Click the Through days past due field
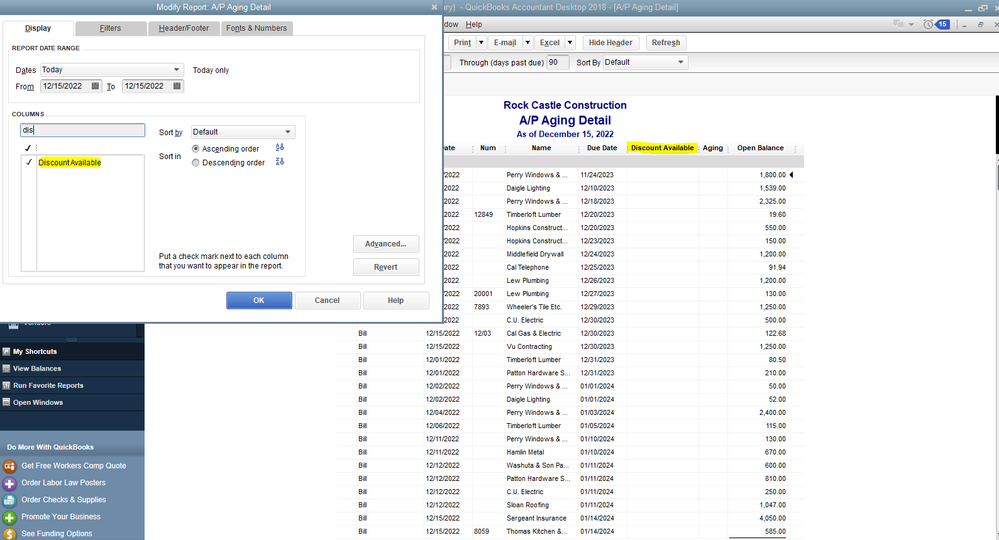999x540 pixels. [557, 62]
